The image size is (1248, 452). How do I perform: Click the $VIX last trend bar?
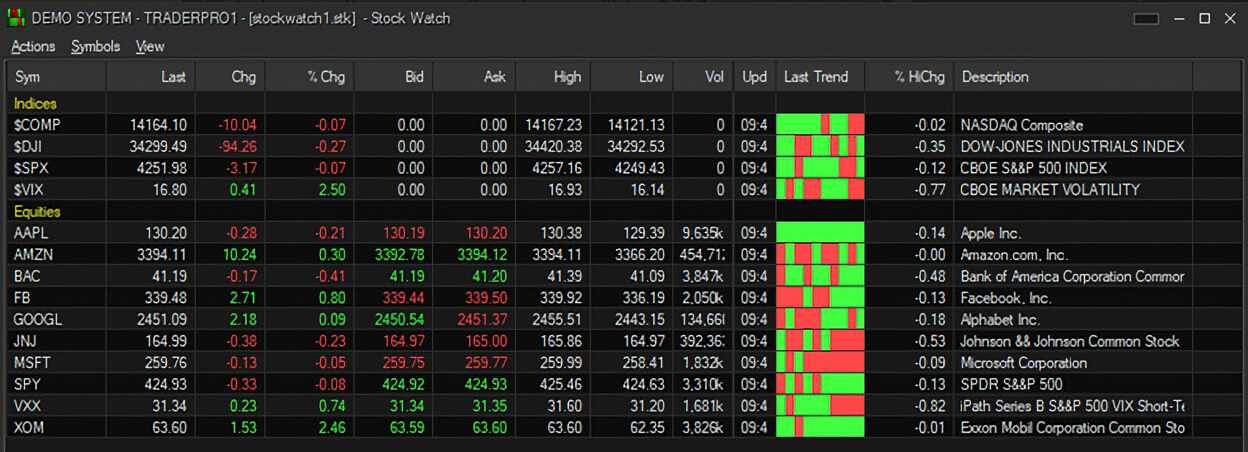point(821,190)
